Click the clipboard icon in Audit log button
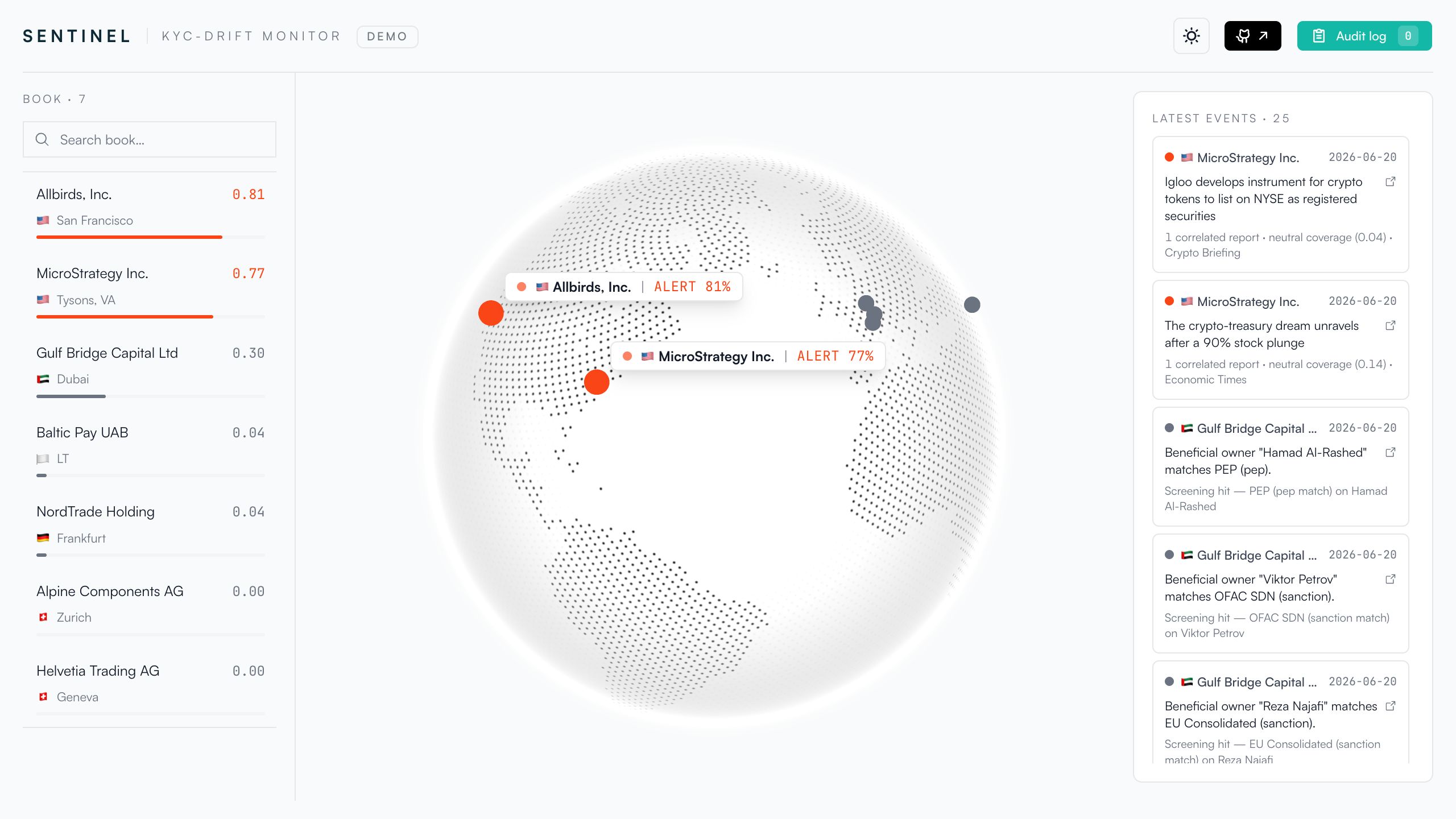 (x=1319, y=36)
